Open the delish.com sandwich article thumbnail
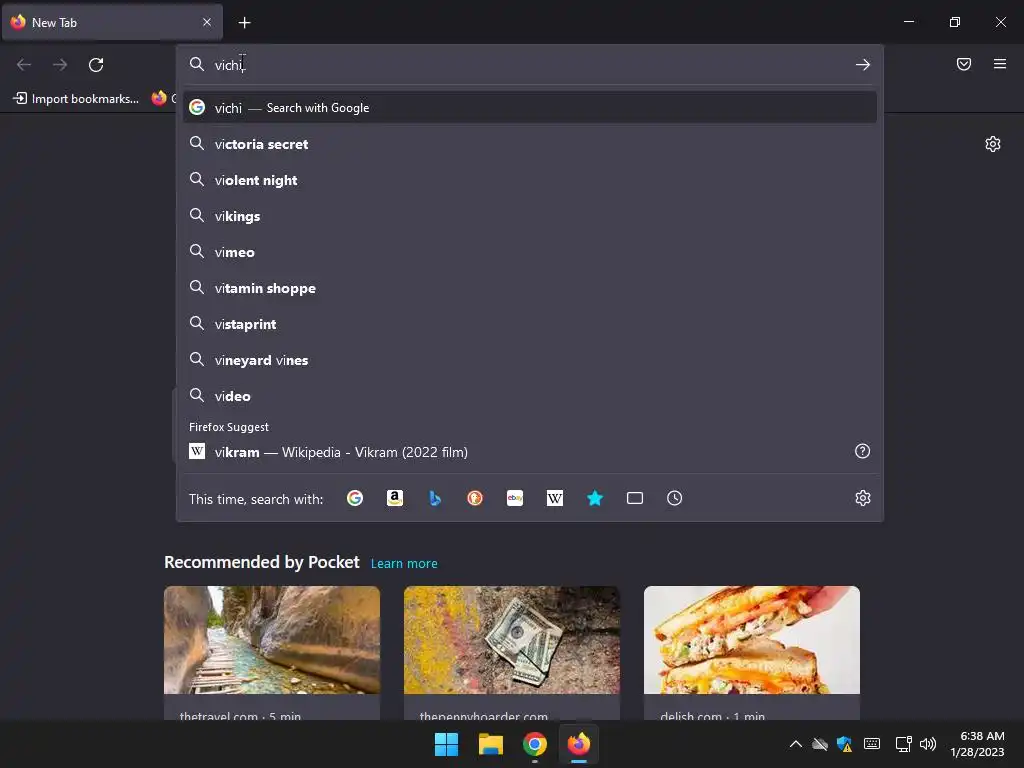This screenshot has height=768, width=1024. (752, 640)
